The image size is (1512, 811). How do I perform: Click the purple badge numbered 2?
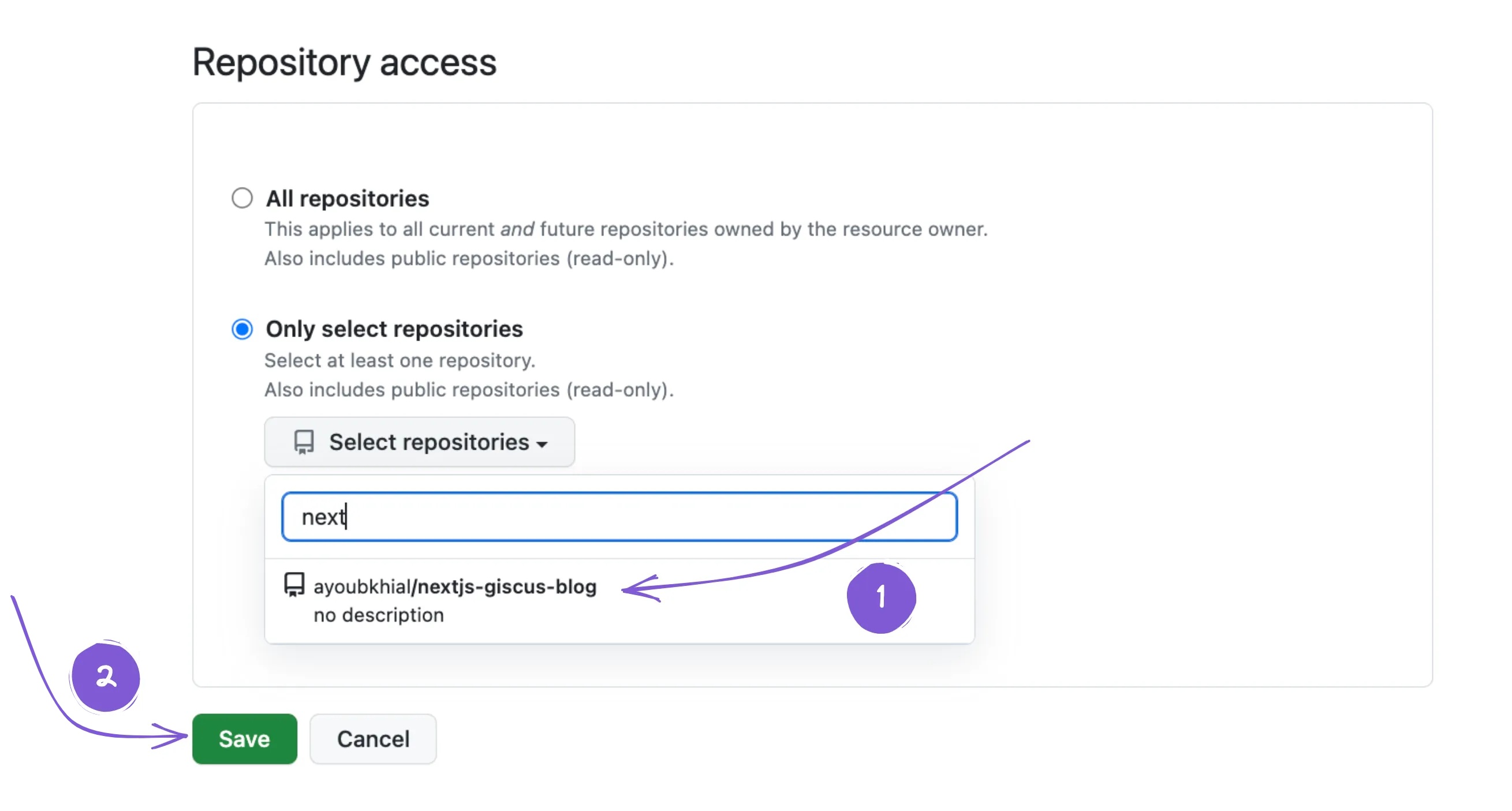click(x=106, y=677)
